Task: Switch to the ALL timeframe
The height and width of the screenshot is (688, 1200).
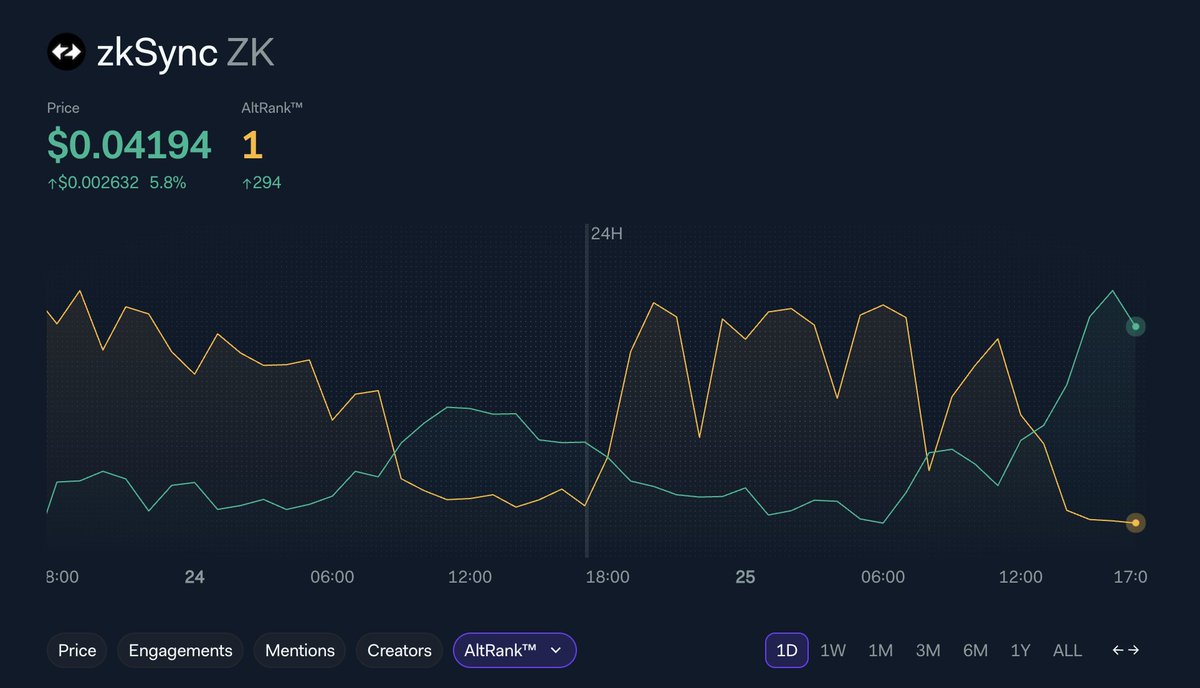Action: [x=1067, y=650]
